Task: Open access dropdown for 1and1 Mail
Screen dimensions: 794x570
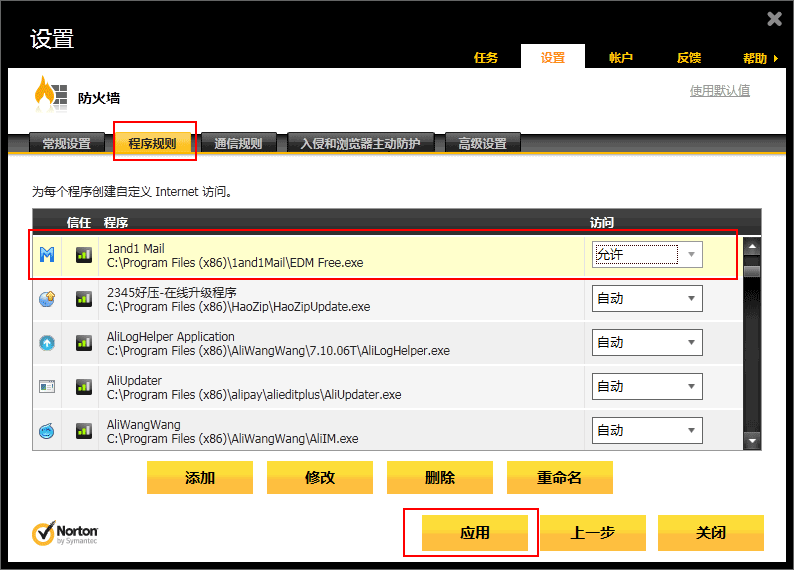Action: 690,255
